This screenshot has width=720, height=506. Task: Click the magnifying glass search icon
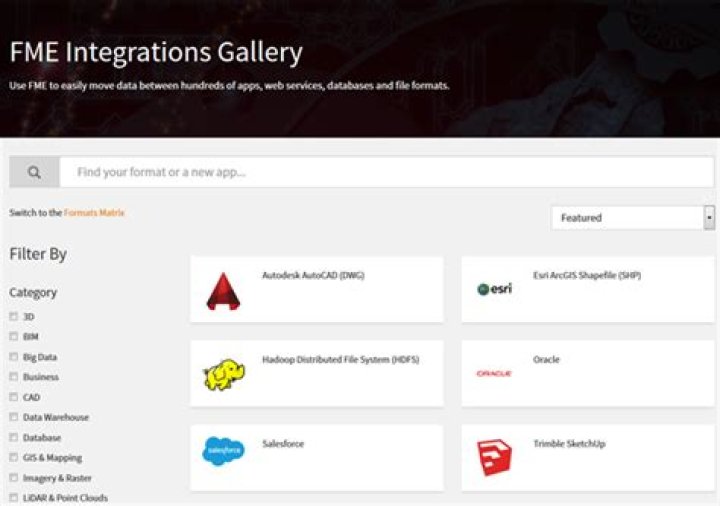[x=34, y=172]
